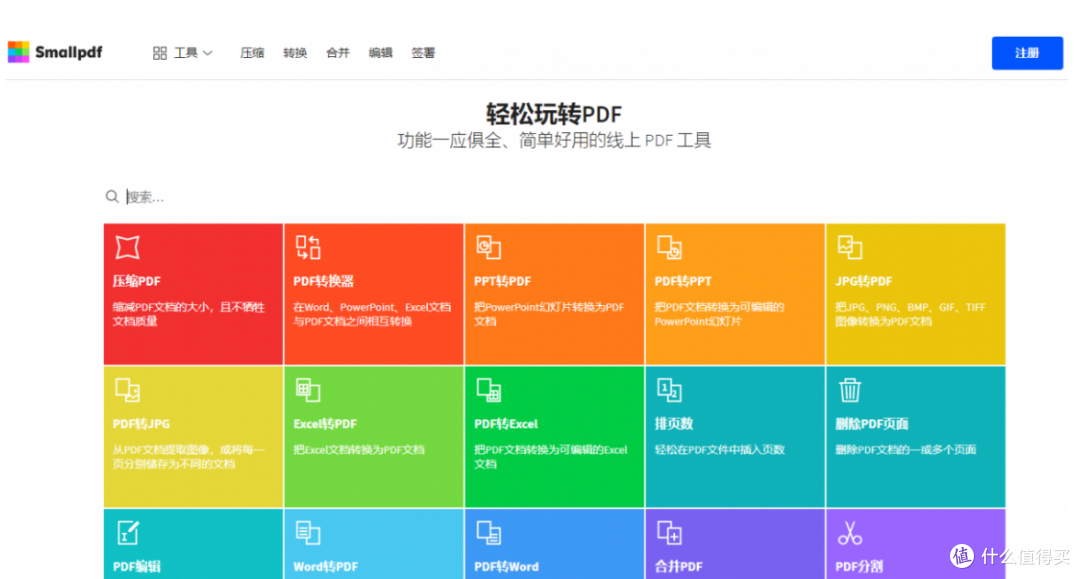This screenshot has width=1080, height=579.
Task: Click the Excel转PDF tile description text
Action: pyautogui.click(x=358, y=450)
